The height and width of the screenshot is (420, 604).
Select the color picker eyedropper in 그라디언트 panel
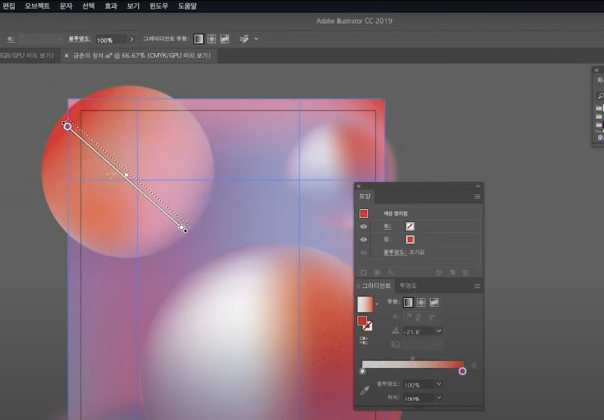(x=364, y=391)
